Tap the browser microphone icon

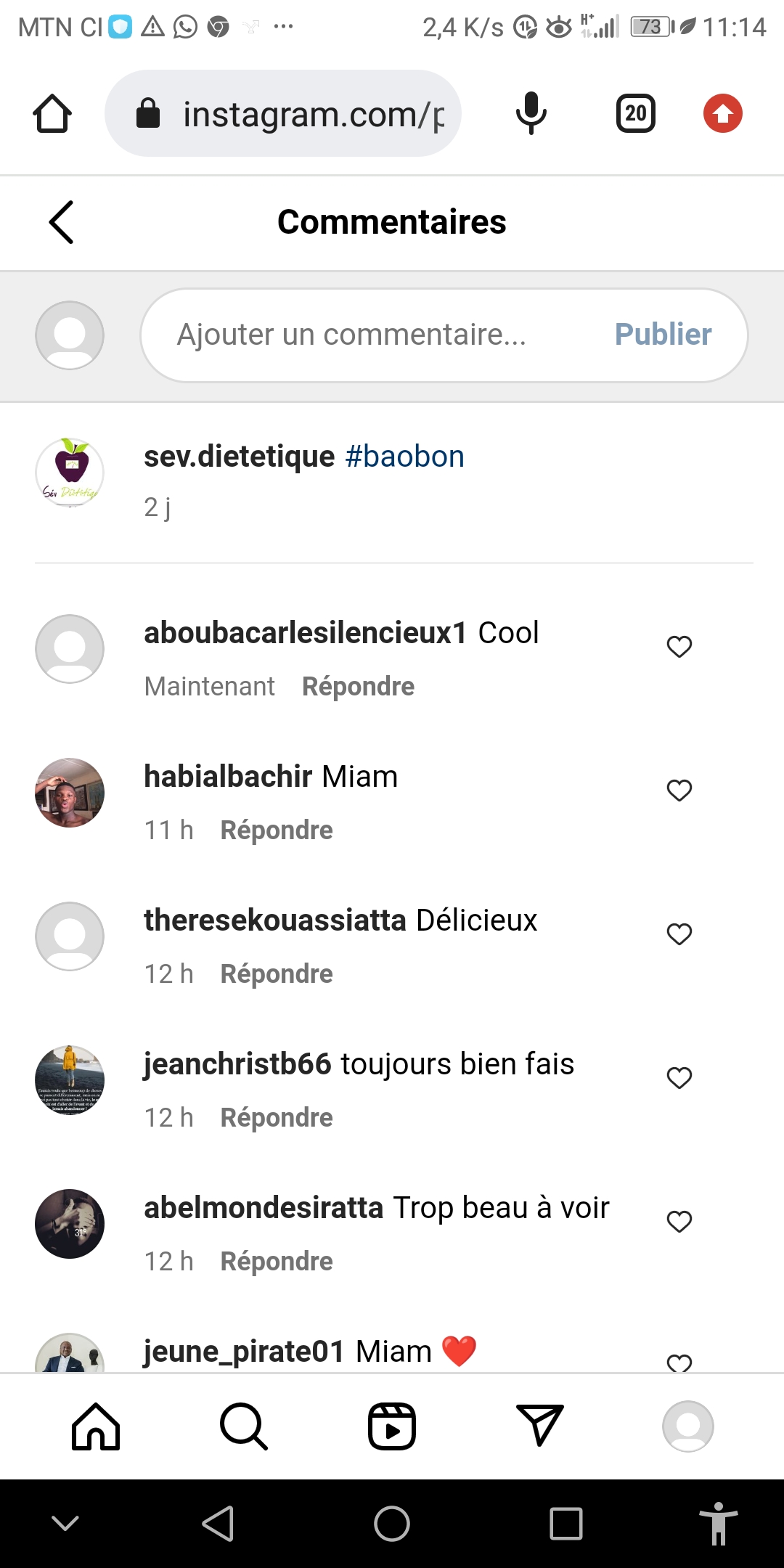pos(531,113)
